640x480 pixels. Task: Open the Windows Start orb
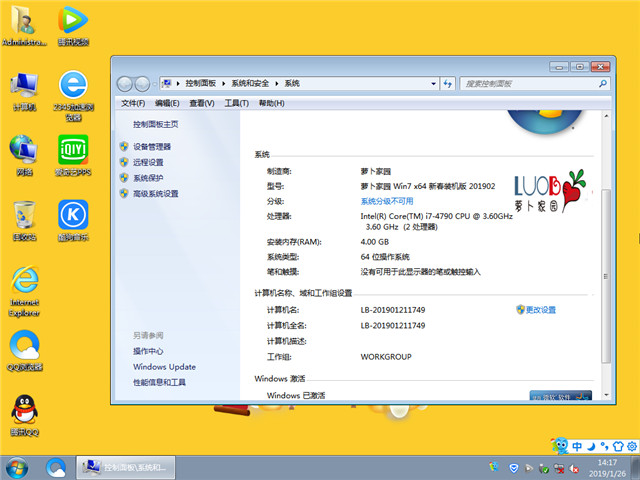point(16,468)
